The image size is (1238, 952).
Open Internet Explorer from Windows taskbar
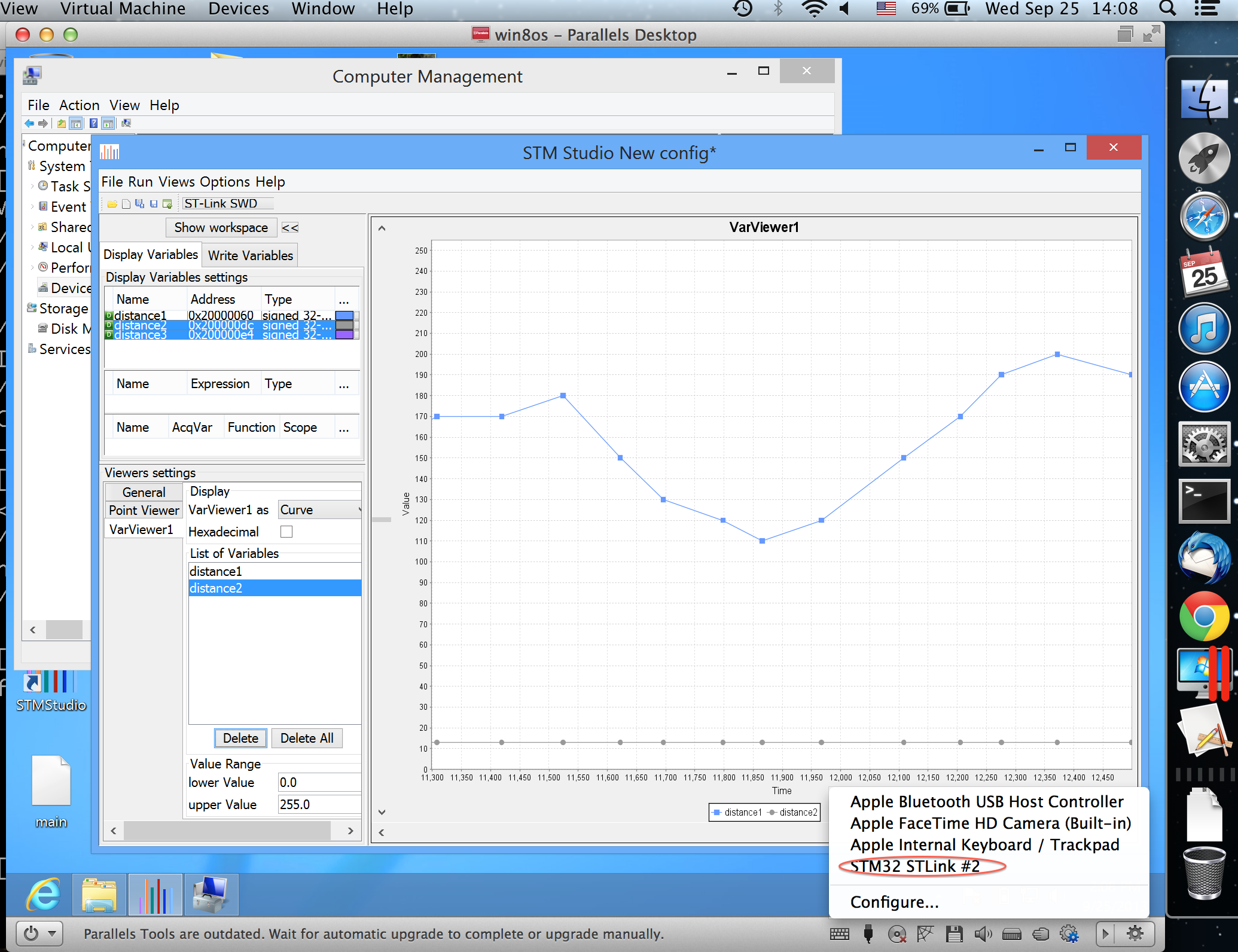[x=43, y=895]
